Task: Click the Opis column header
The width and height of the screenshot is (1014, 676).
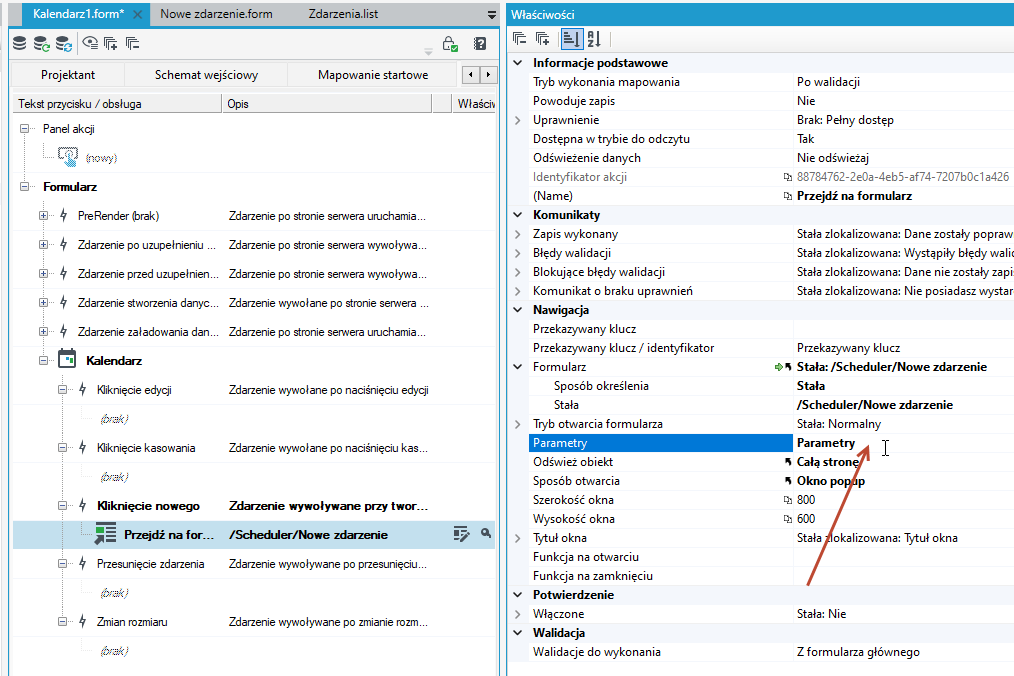Action: tap(327, 104)
